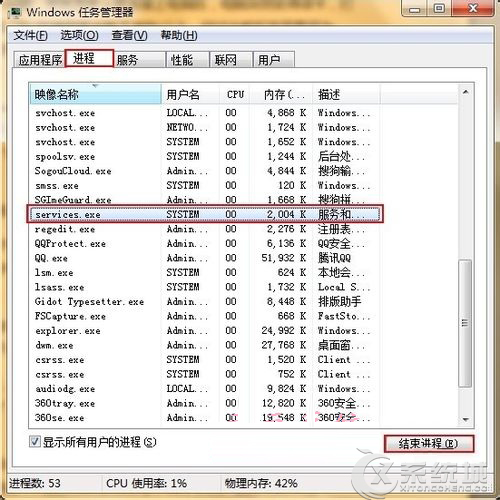Select the lsm.exe process
500x500 pixels.
(205, 273)
